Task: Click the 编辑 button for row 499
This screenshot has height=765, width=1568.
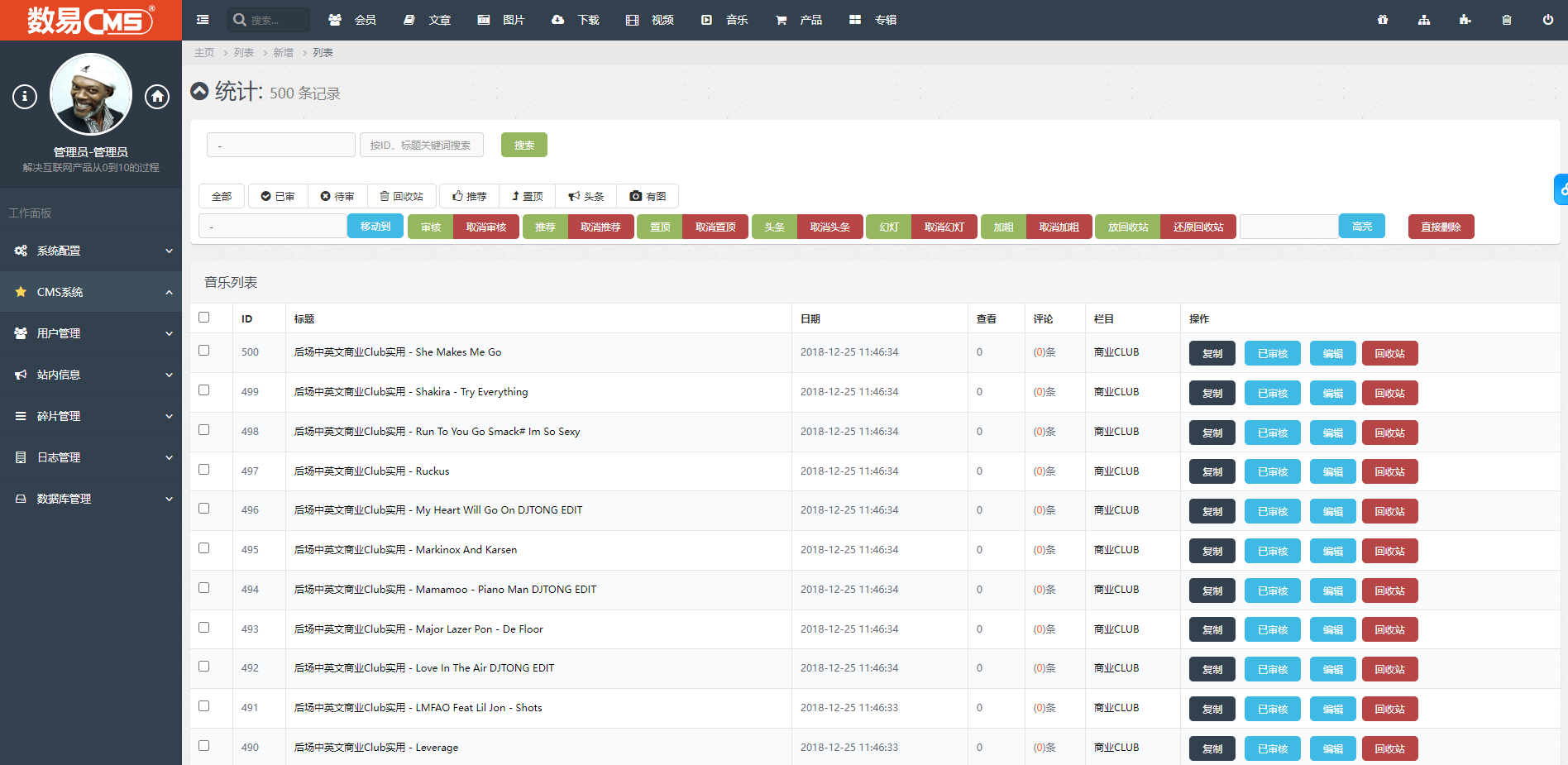Action: (1332, 393)
